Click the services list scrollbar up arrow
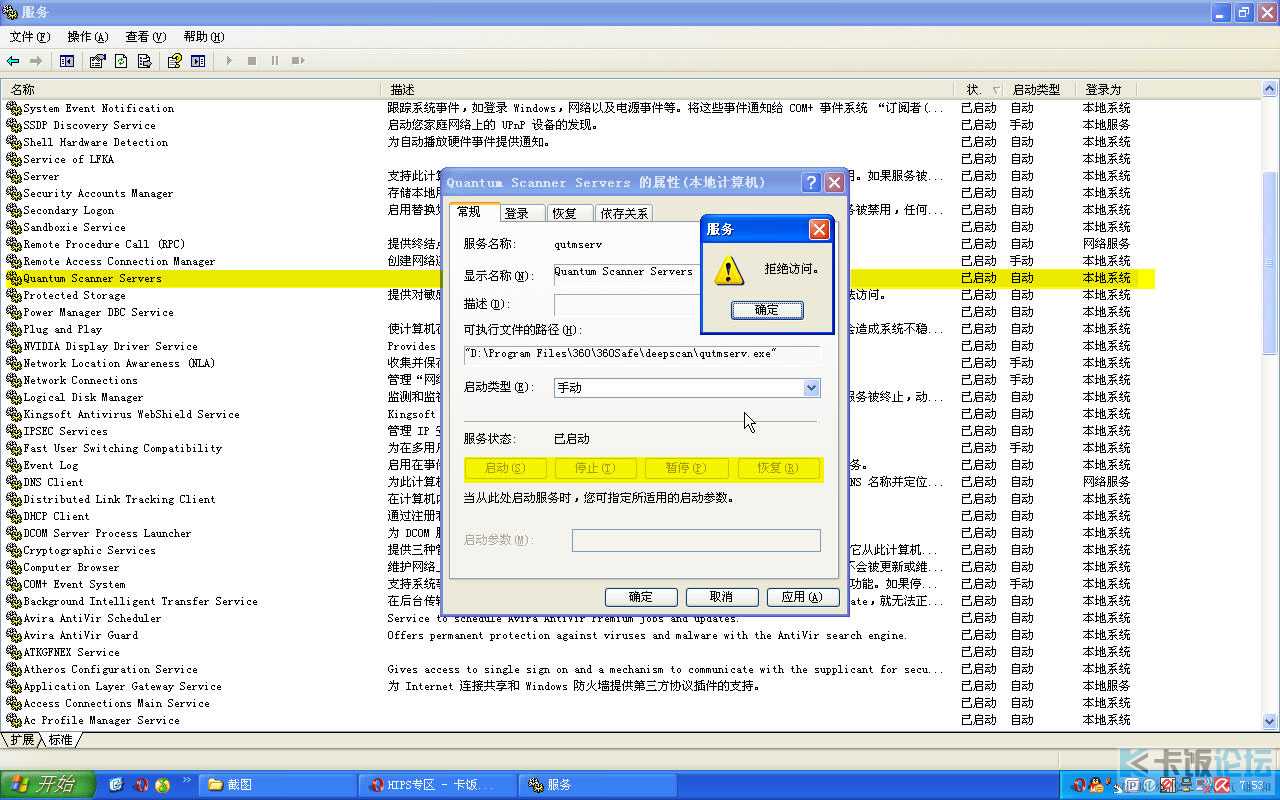 (1271, 90)
